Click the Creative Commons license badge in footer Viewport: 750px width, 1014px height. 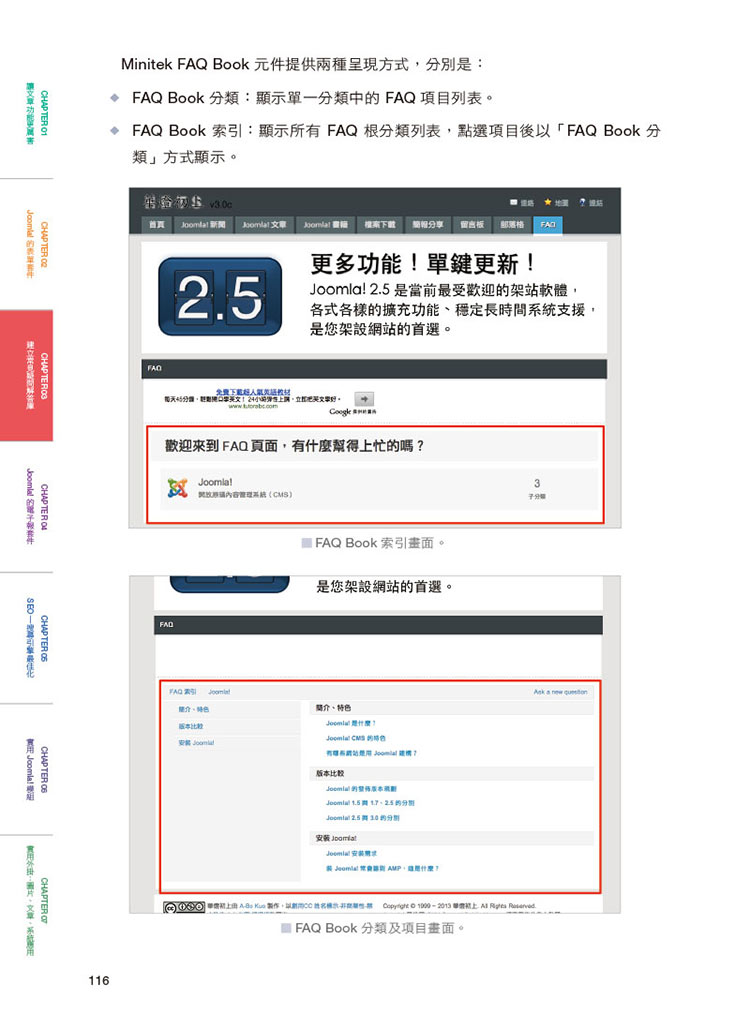pyautogui.click(x=184, y=907)
